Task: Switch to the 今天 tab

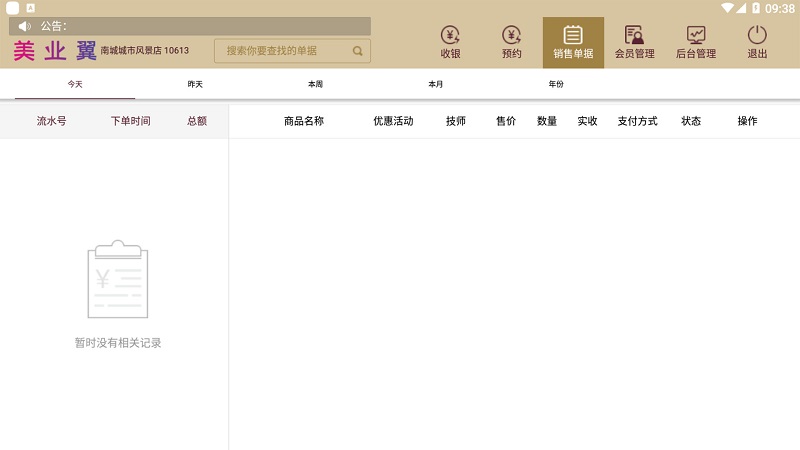Action: coord(75,84)
